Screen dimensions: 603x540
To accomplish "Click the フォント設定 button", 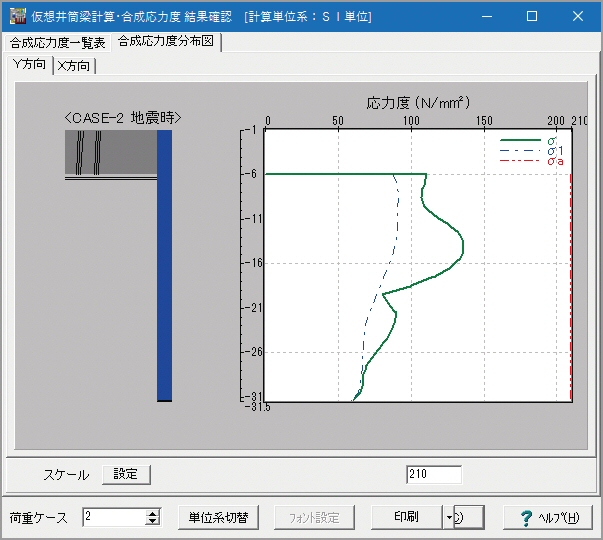I will 314,517.
